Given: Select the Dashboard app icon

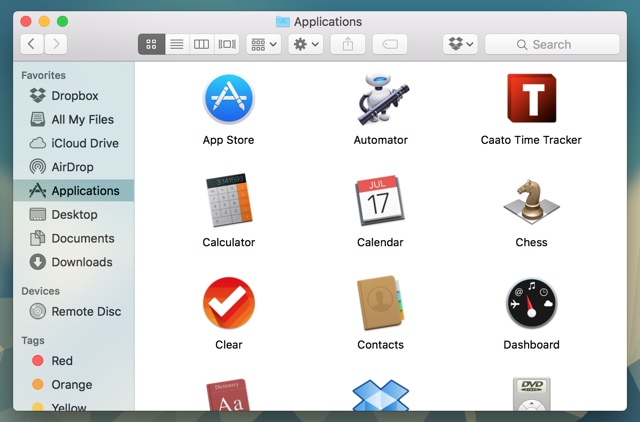Looking at the screenshot, I should tap(531, 303).
